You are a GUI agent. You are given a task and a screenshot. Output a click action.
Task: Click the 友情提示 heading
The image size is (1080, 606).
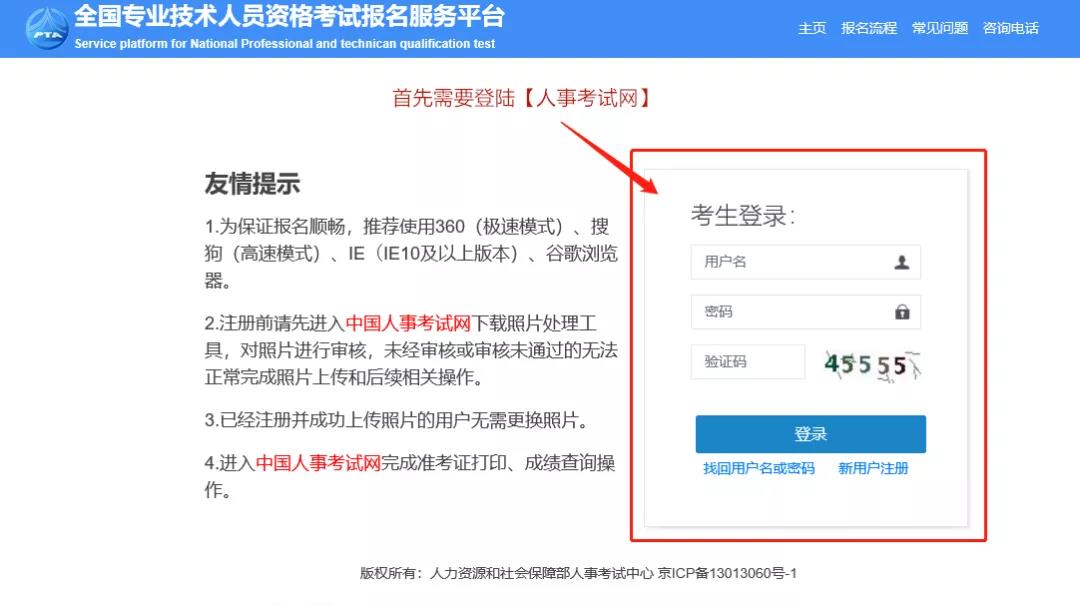pyautogui.click(x=252, y=184)
